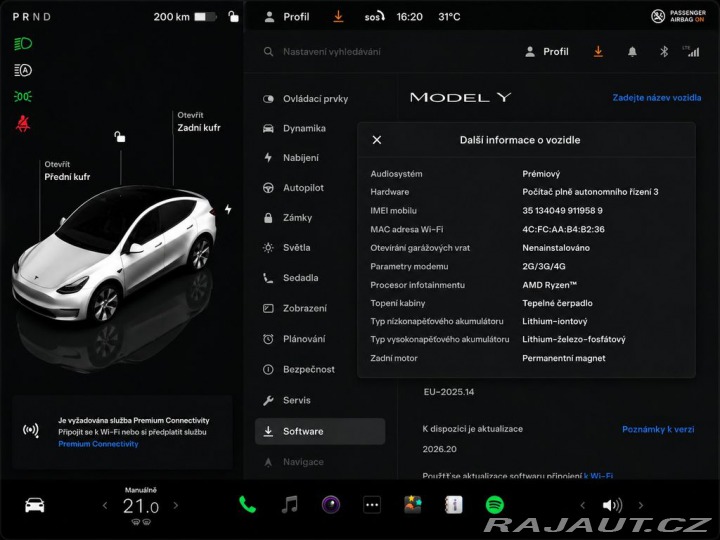Open Sedadla seats settings
The width and height of the screenshot is (720, 540).
tap(320, 278)
